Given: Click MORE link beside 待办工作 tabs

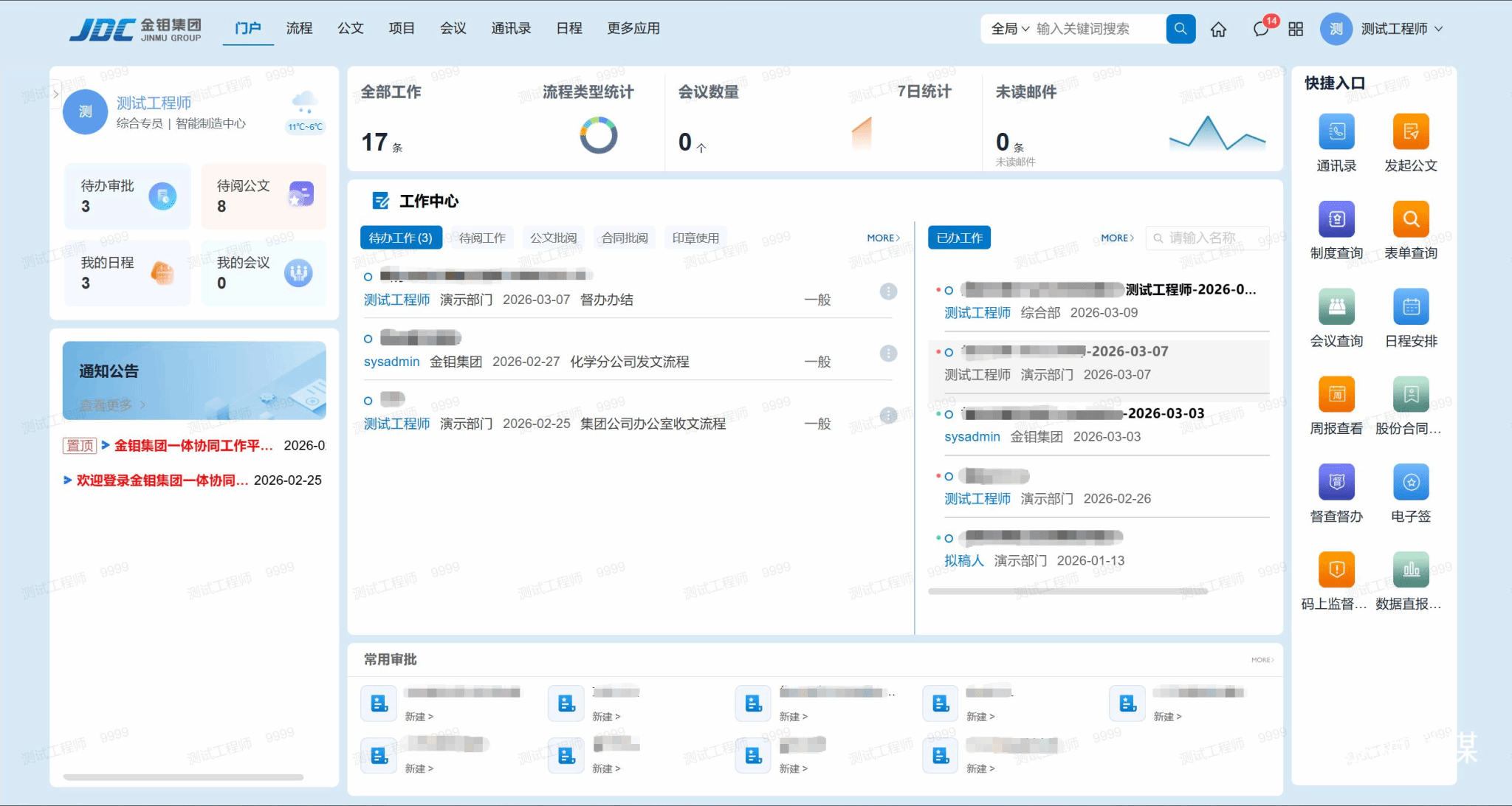Looking at the screenshot, I should (883, 238).
